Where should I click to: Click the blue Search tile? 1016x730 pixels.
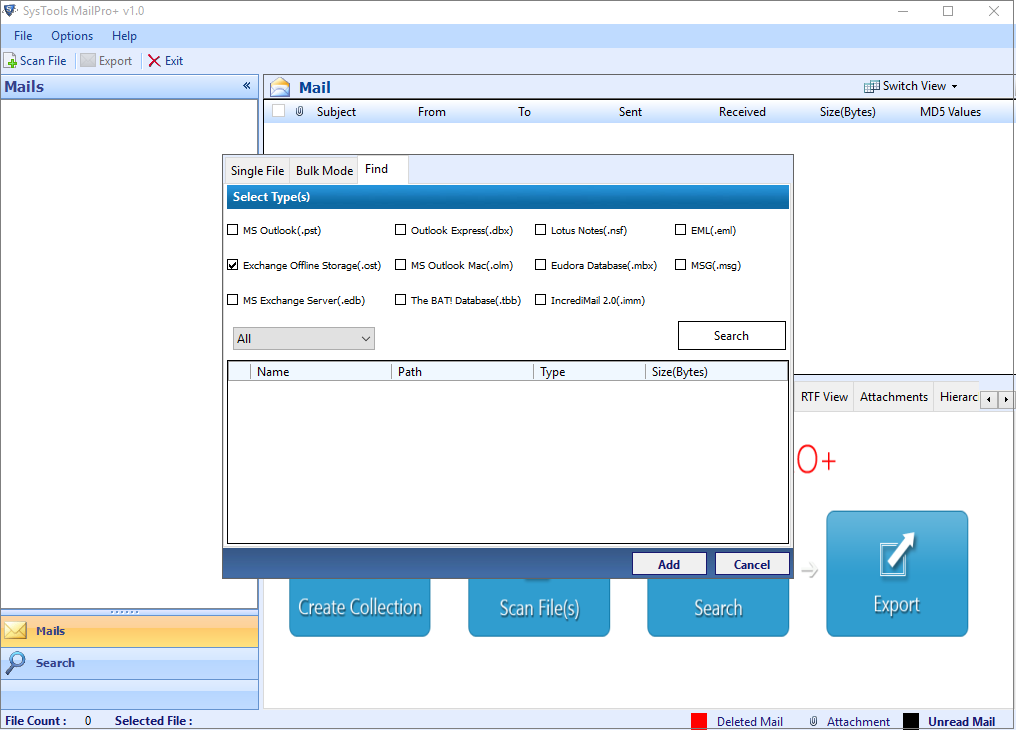coord(718,607)
